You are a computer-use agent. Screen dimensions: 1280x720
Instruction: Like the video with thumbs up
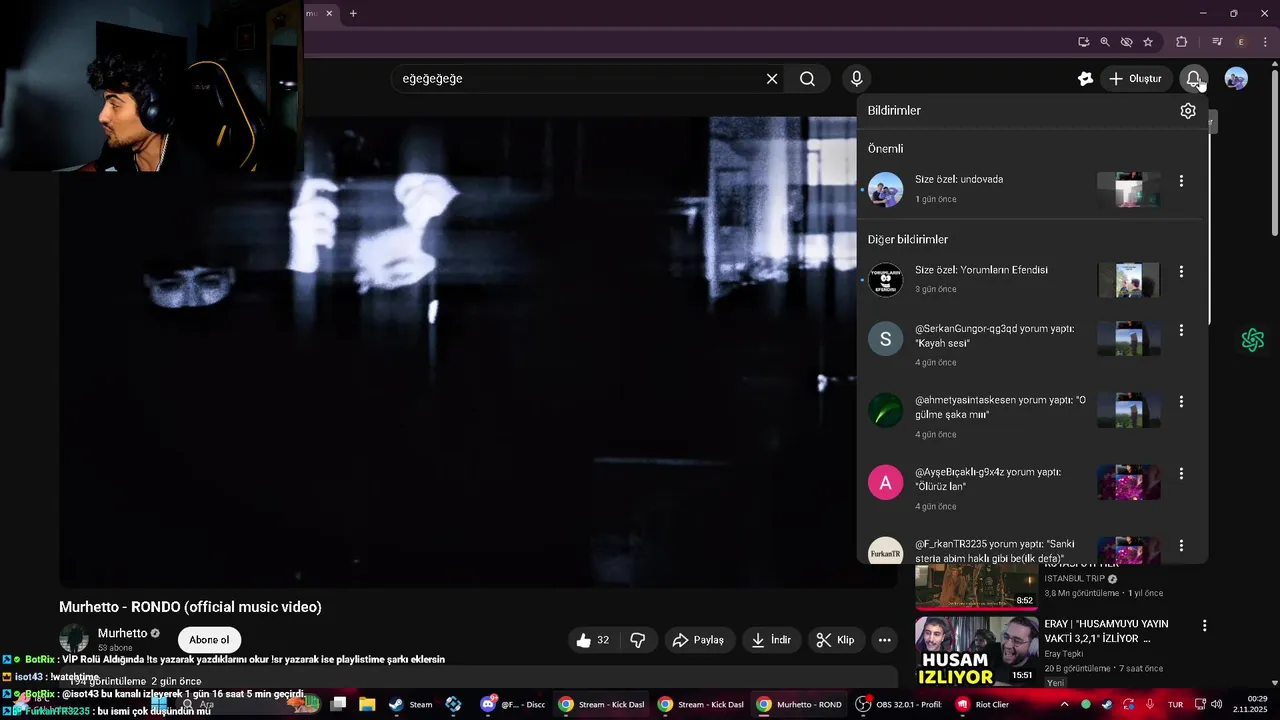click(593, 640)
